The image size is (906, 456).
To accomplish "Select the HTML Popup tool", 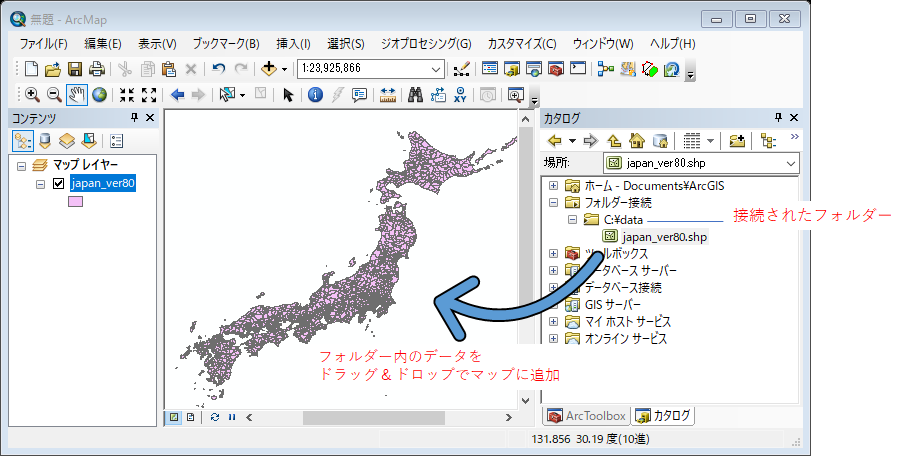I will pos(360,94).
